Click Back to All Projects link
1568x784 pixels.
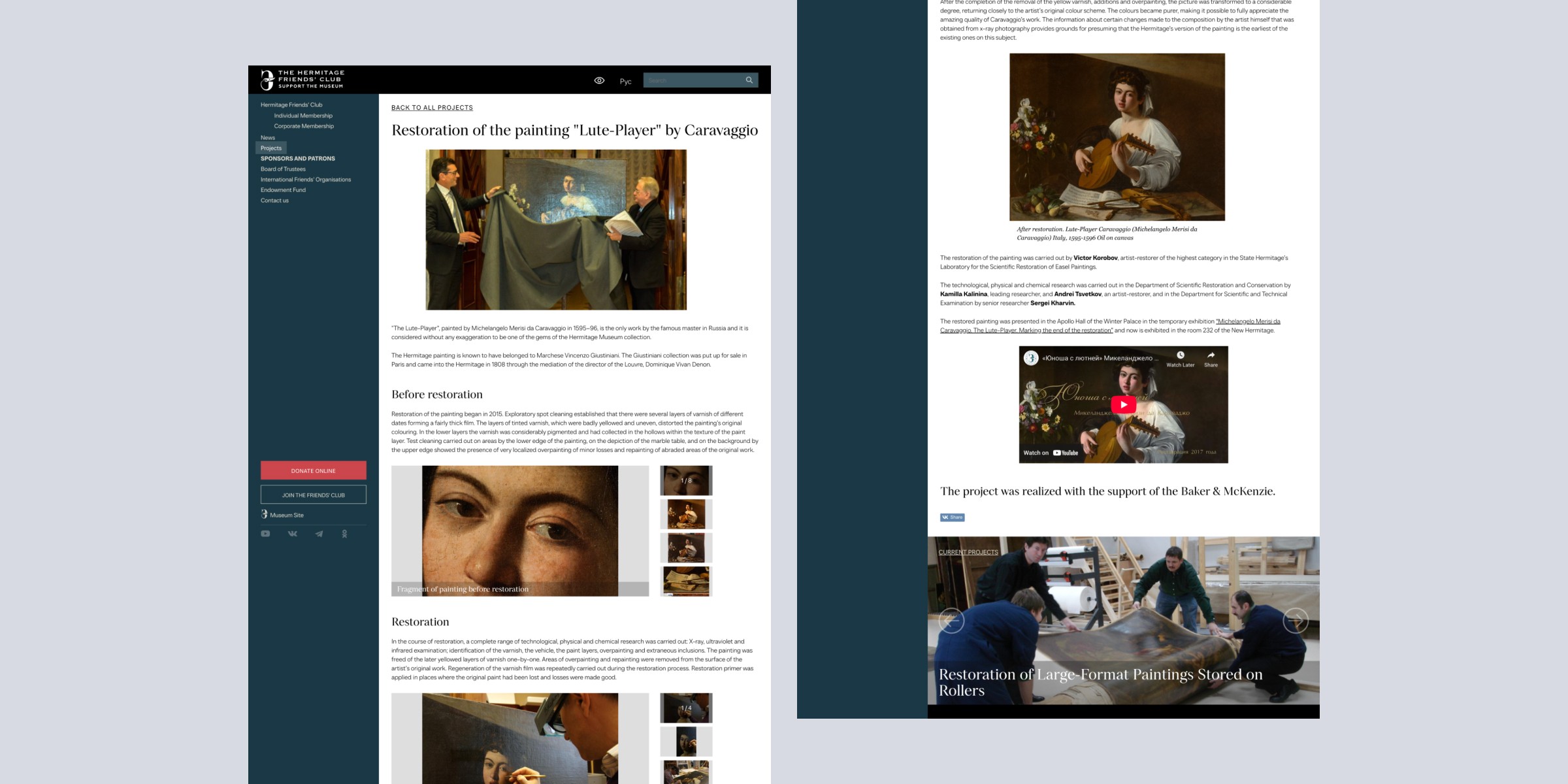coord(432,108)
